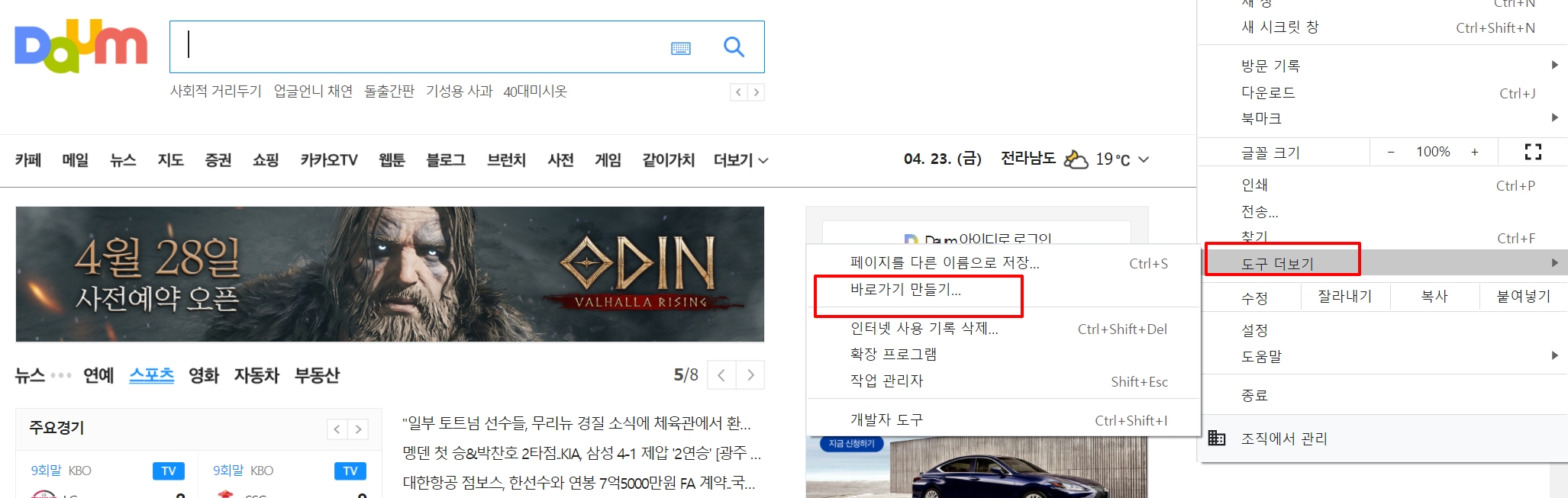Image resolution: width=1568 pixels, height=498 pixels.
Task: Show previous trending keywords with left arrow
Action: (x=738, y=92)
